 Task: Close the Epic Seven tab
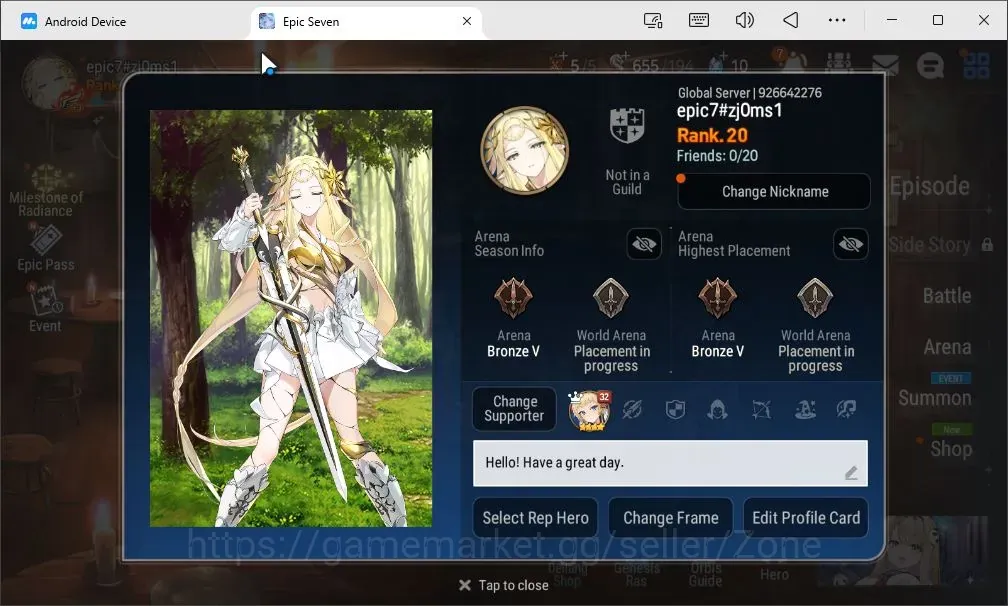click(x=467, y=21)
